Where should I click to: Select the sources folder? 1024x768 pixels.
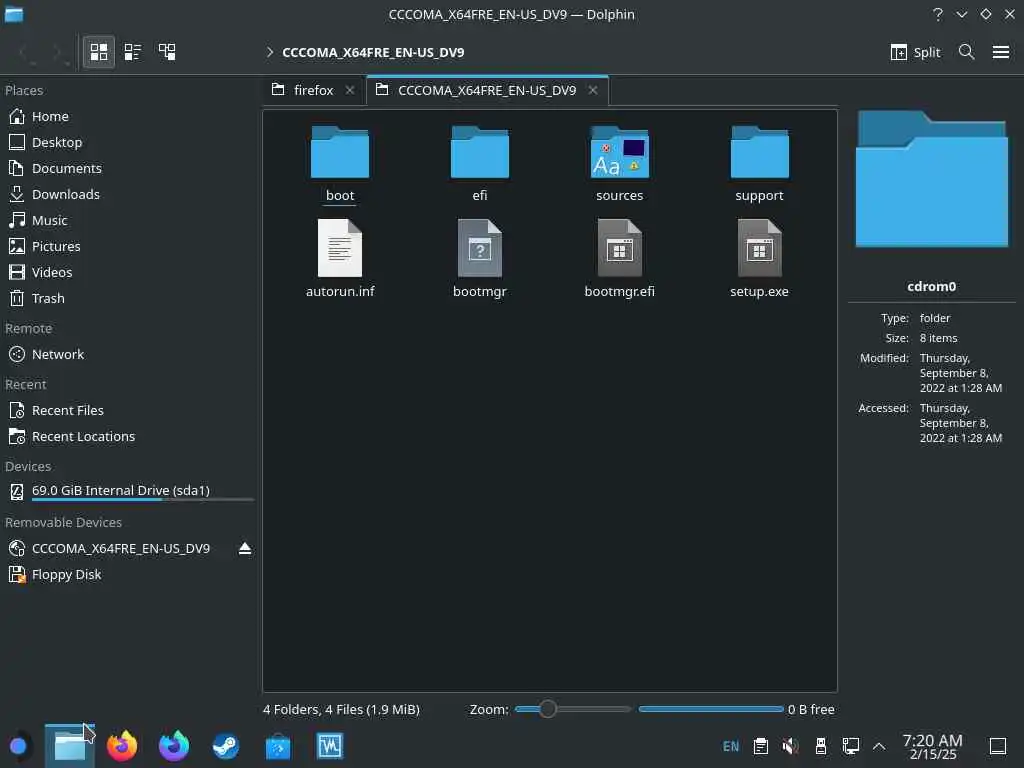(619, 164)
